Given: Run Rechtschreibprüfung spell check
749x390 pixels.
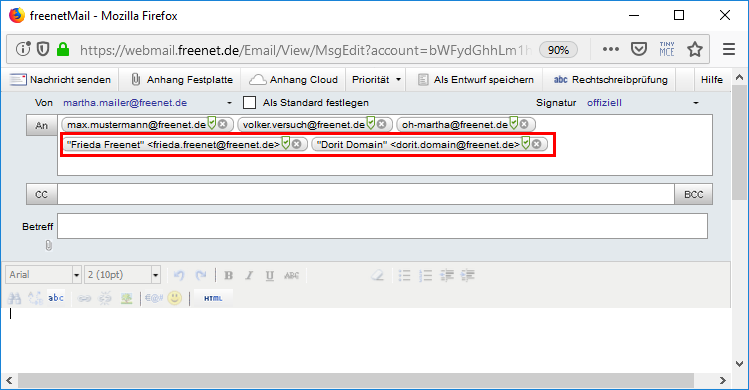Looking at the screenshot, I should 610,80.
